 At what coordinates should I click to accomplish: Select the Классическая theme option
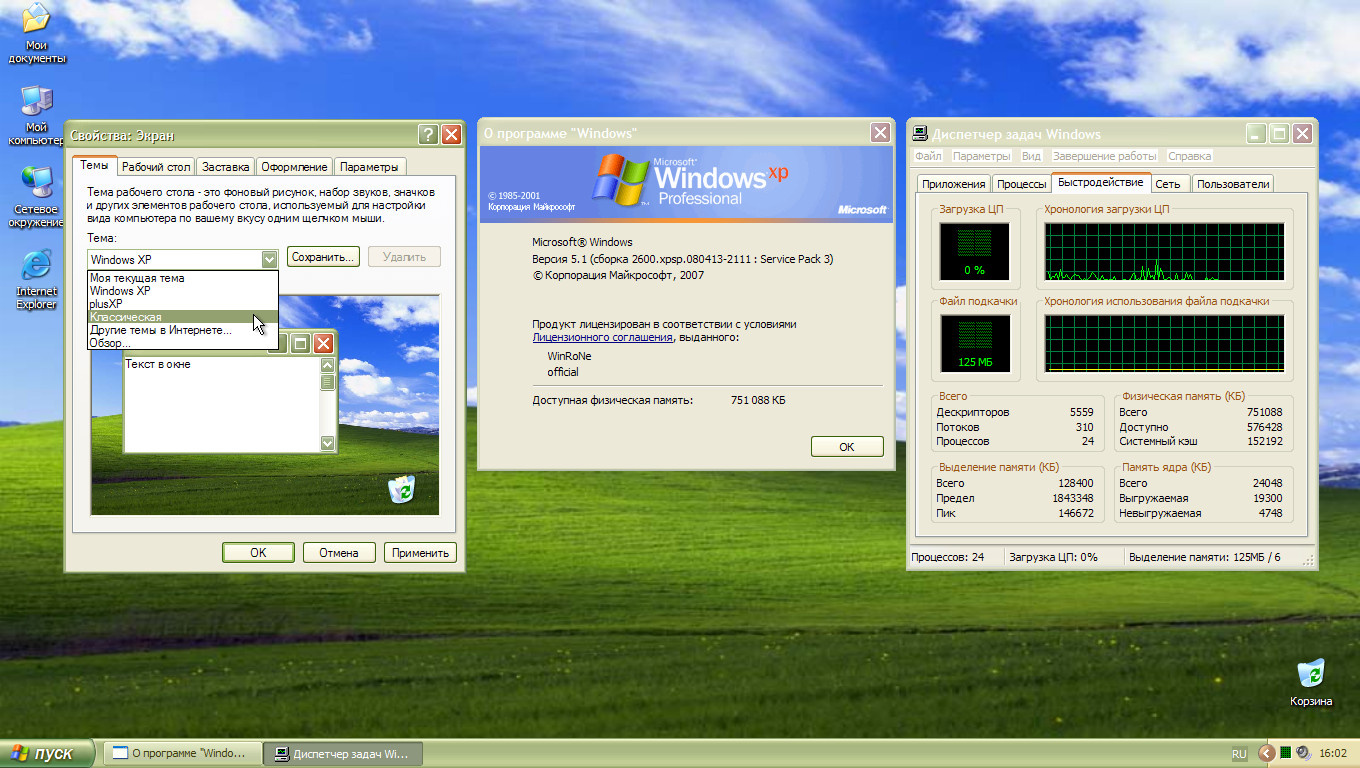(182, 317)
